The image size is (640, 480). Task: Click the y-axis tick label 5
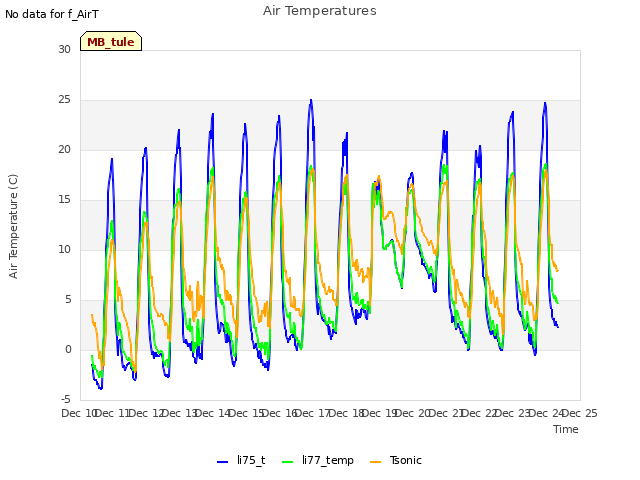[x=68, y=300]
